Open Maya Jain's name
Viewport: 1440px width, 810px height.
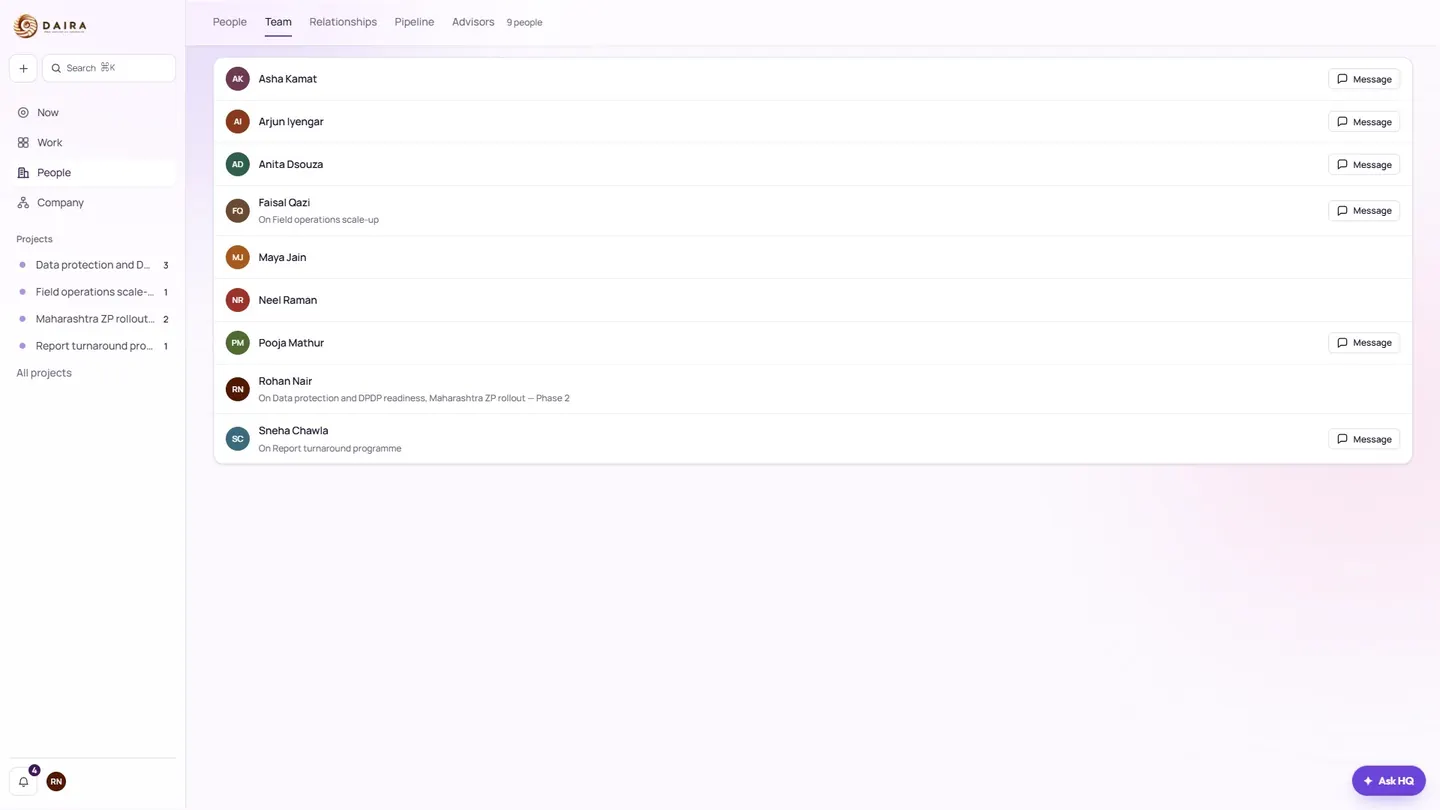pos(282,258)
